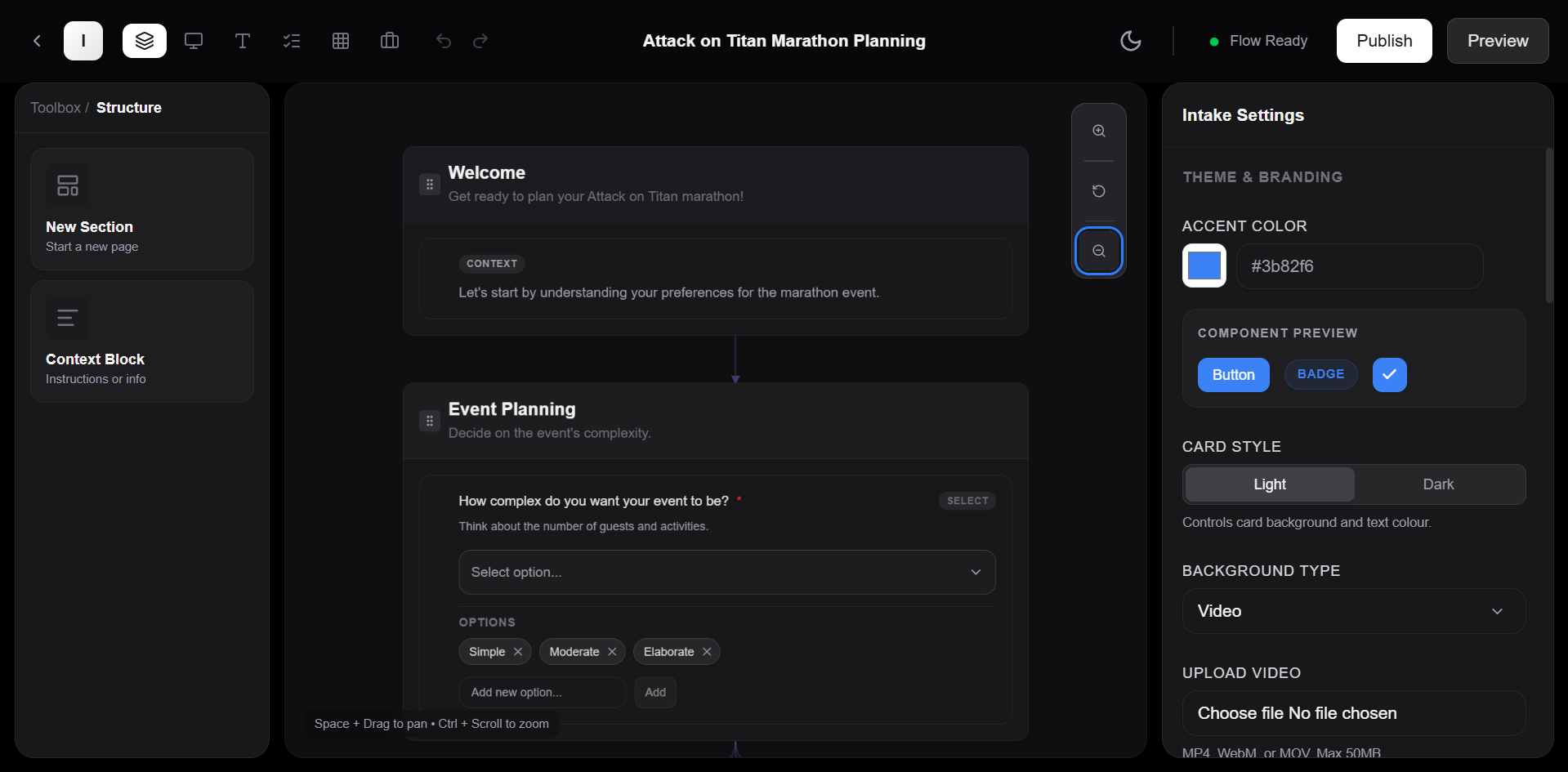This screenshot has height=772, width=1568.
Task: Open the Preview button
Action: coord(1497,41)
